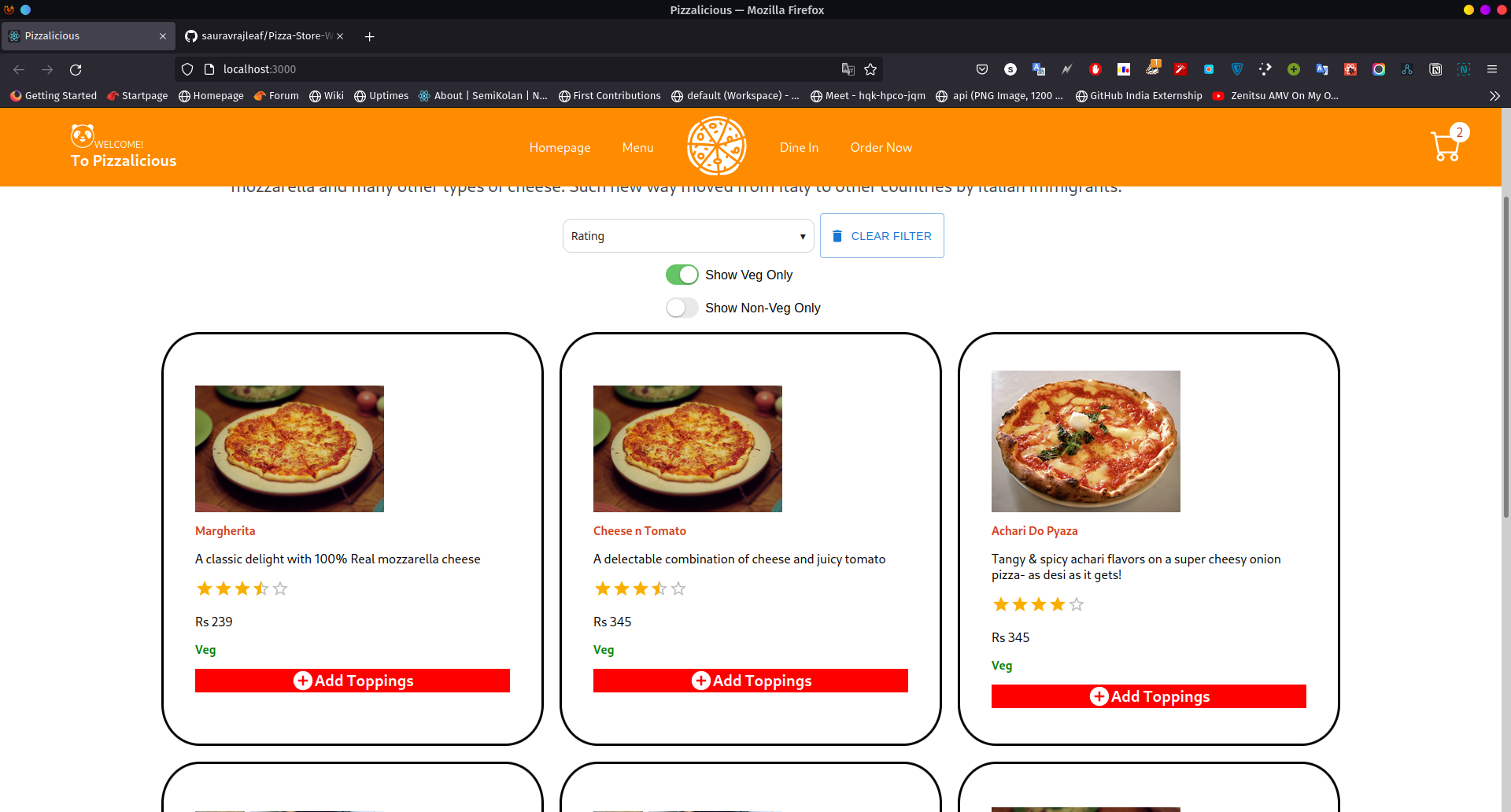Open the Menu nav link
The image size is (1511, 812).
coord(637,147)
